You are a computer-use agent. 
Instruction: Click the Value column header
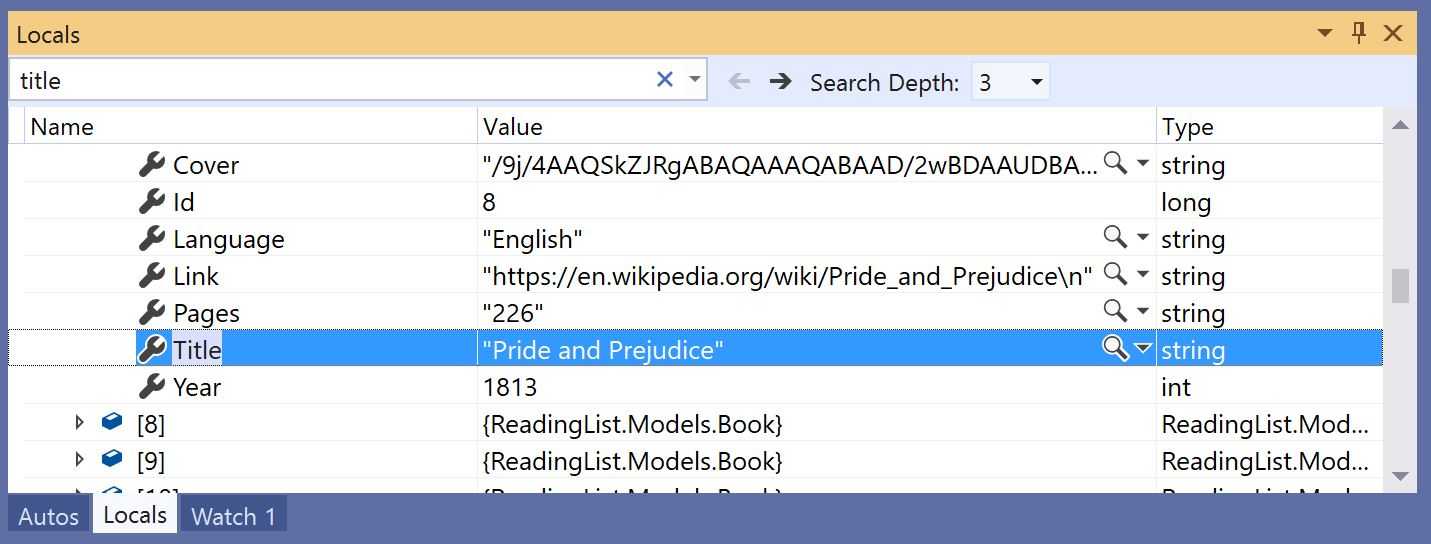[817, 127]
